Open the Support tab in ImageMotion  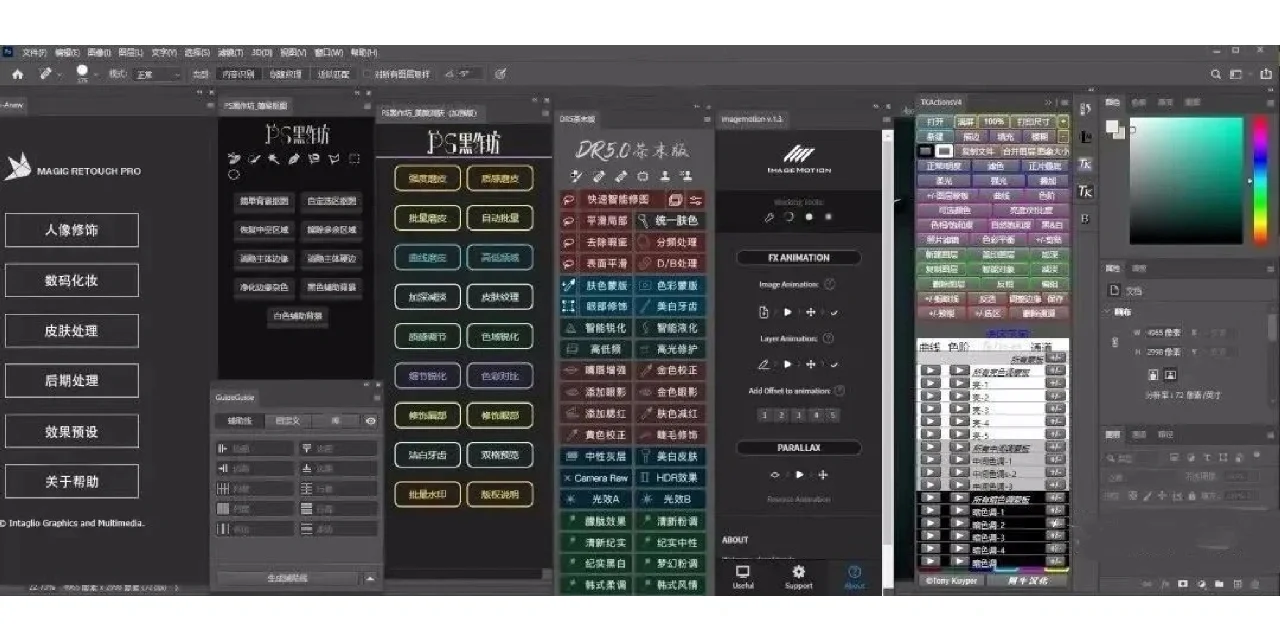point(798,577)
